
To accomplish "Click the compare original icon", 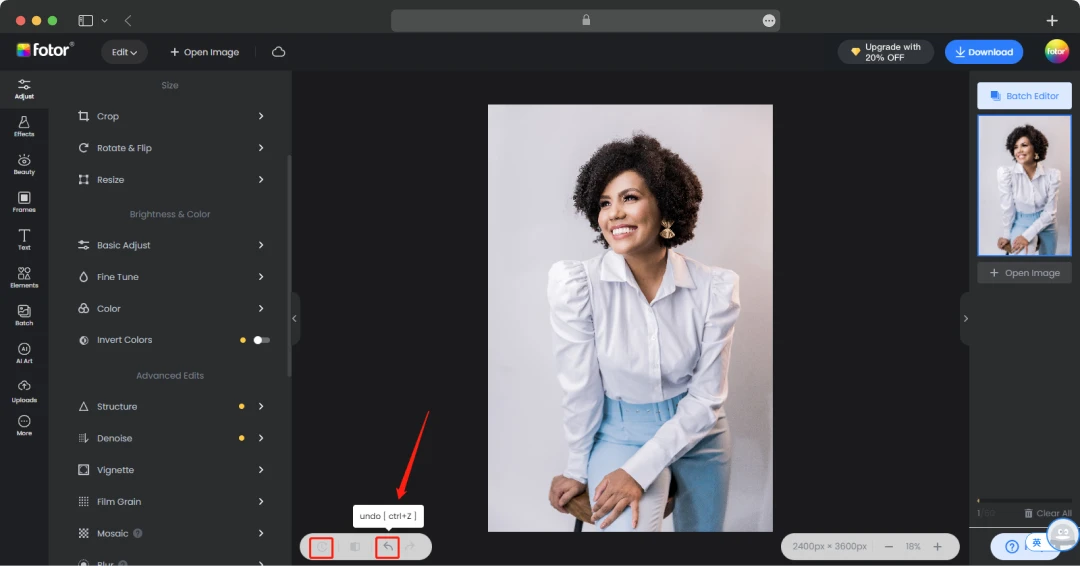I will [355, 547].
